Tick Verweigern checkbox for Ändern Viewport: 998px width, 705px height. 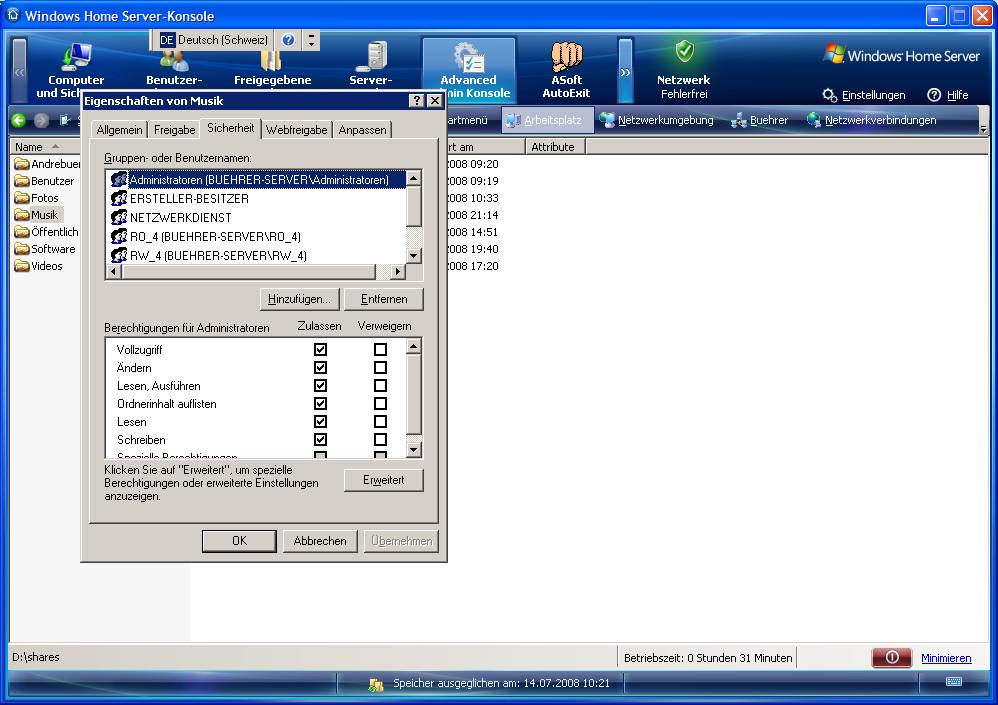point(381,368)
